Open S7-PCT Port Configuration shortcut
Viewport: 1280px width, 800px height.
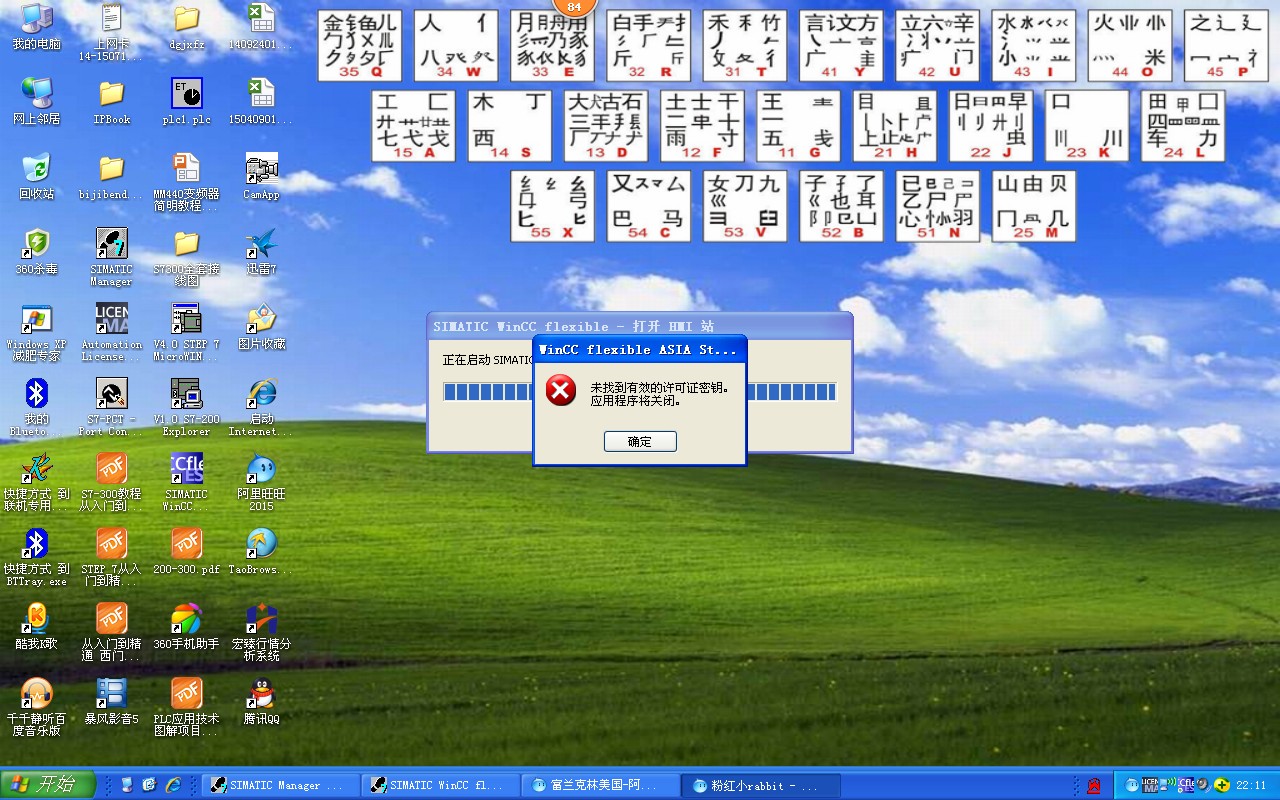click(111, 406)
